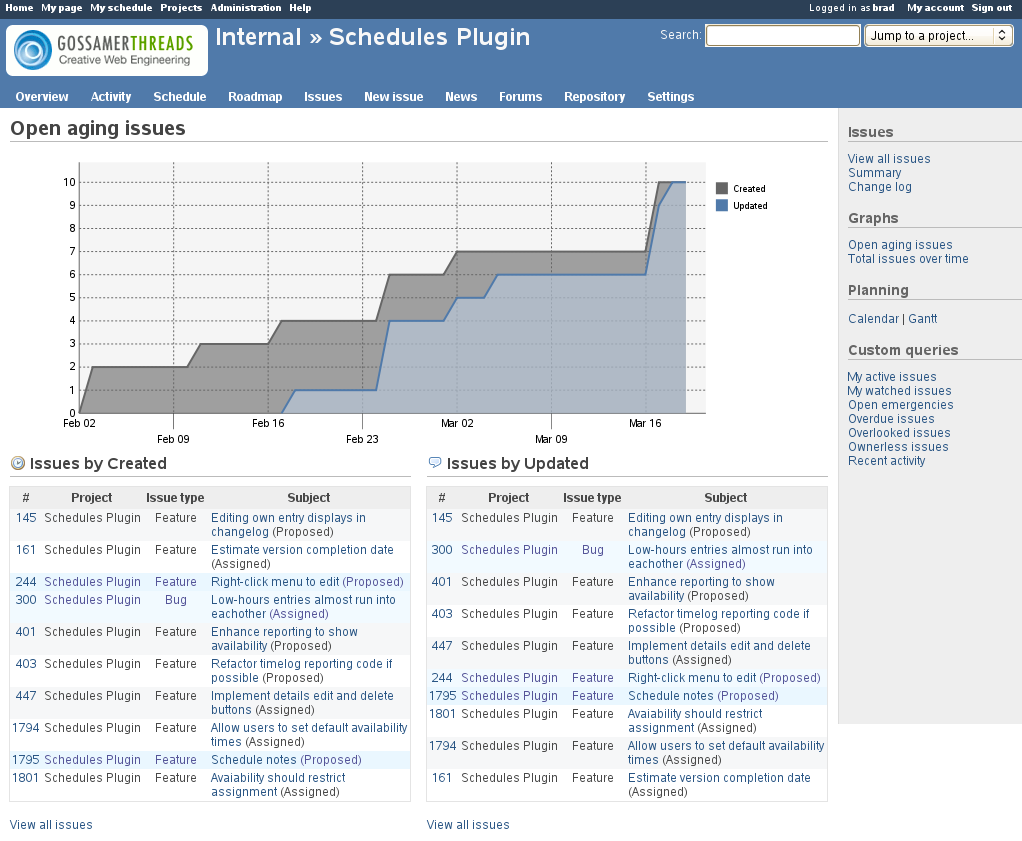
Task: Open the Open aging issues graph link
Action: pos(900,244)
